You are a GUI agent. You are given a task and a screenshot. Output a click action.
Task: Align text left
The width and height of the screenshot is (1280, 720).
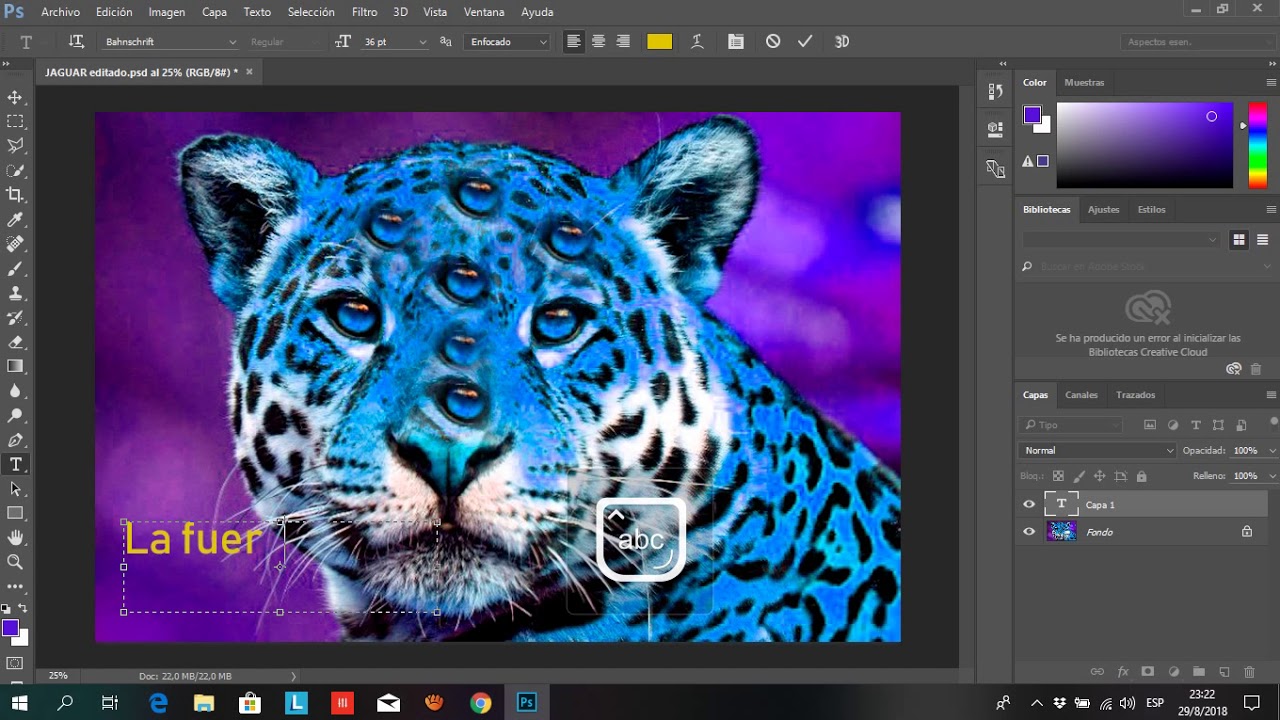click(x=573, y=42)
